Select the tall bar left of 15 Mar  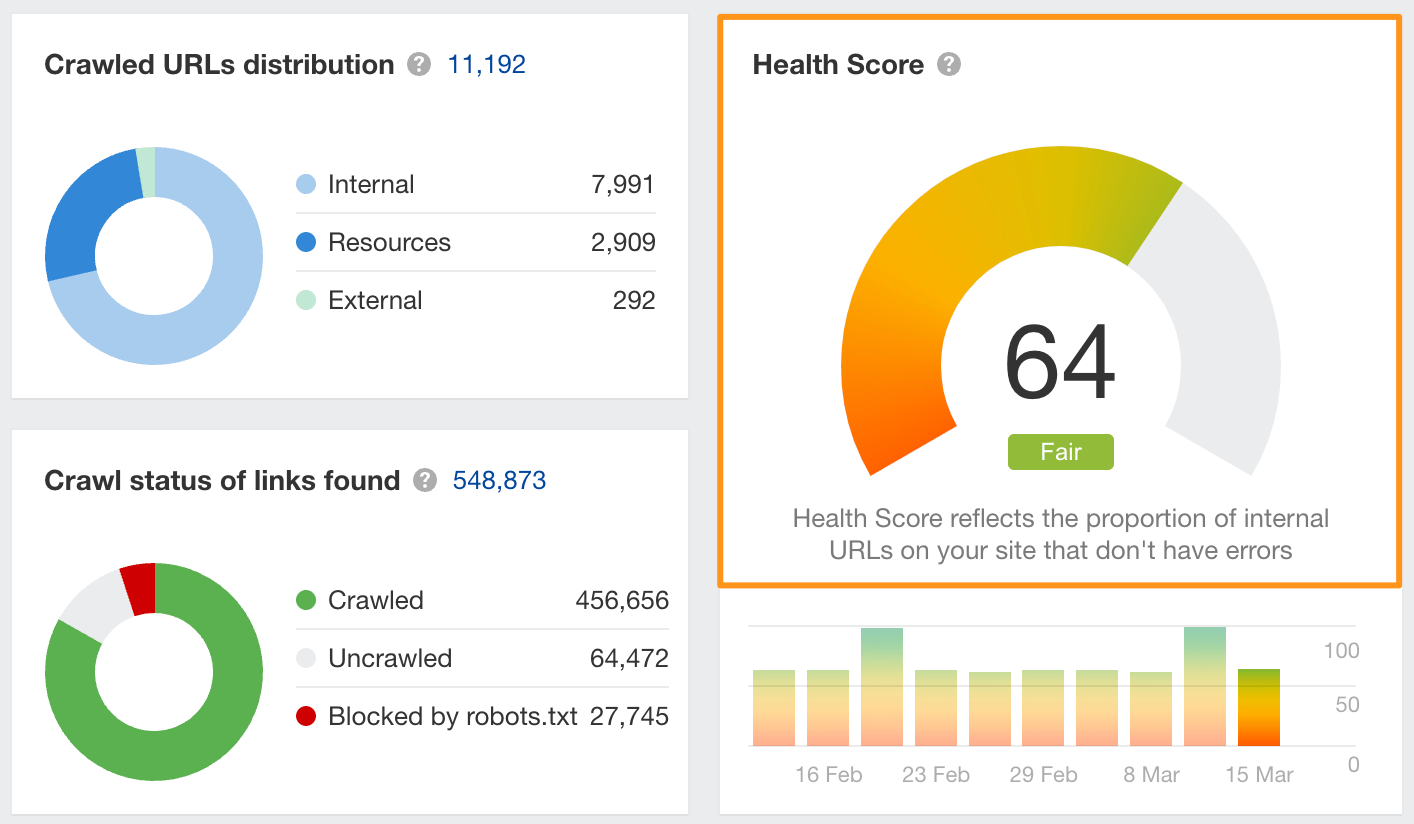pyautogui.click(x=1205, y=687)
